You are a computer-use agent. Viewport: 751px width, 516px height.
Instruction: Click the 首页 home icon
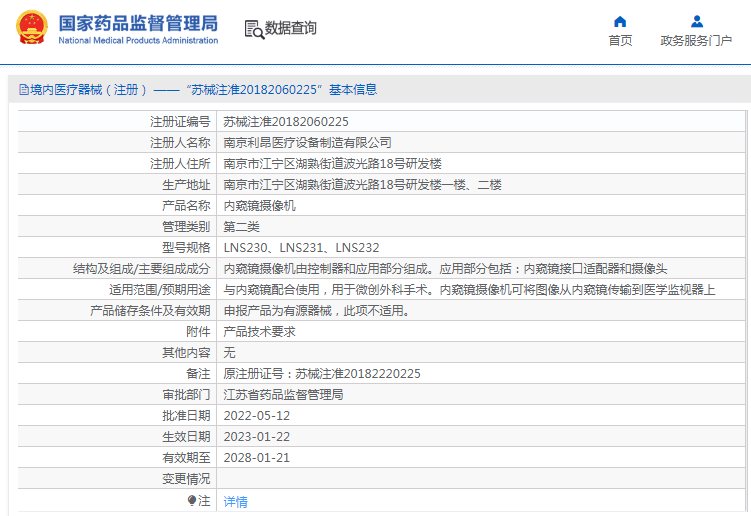(620, 22)
